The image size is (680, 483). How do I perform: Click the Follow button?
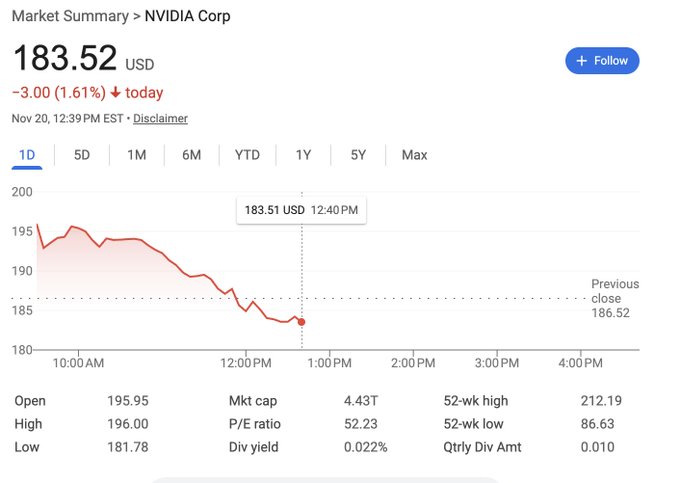602,61
